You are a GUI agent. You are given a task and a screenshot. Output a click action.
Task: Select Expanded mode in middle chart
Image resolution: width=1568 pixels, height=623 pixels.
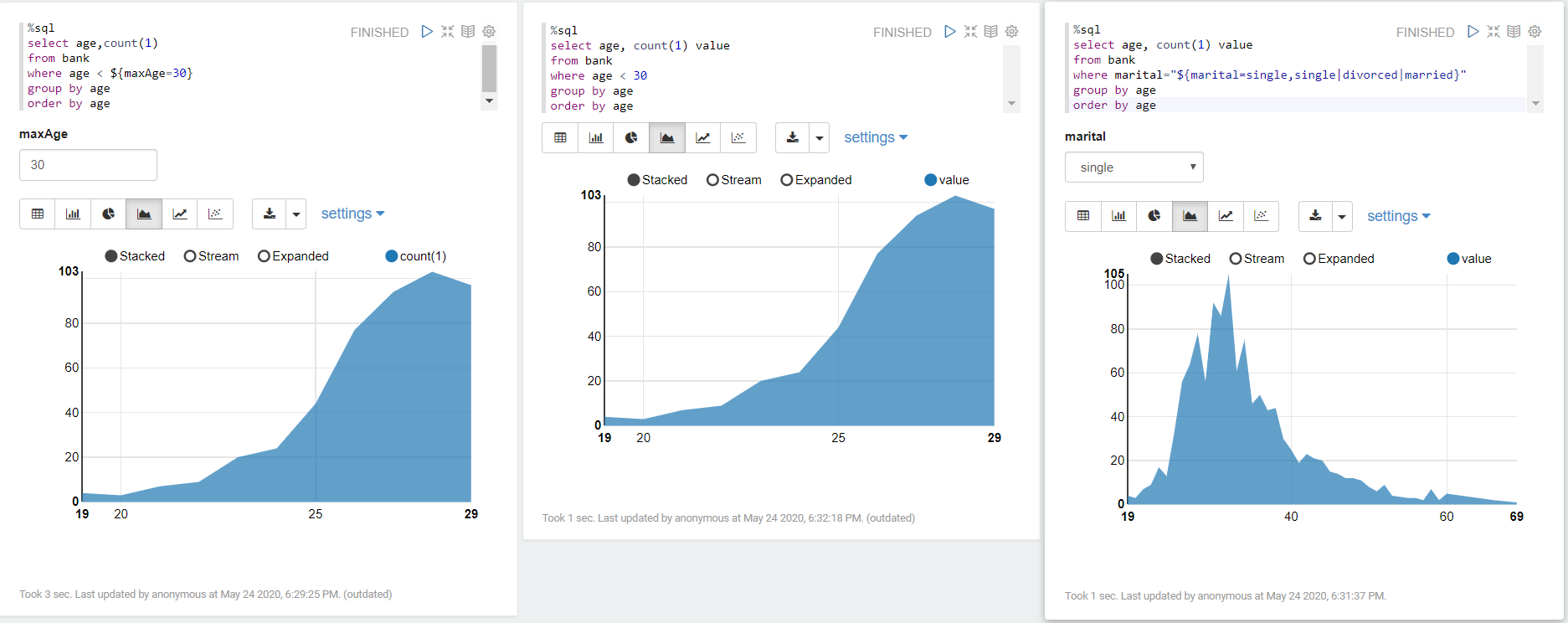816,180
